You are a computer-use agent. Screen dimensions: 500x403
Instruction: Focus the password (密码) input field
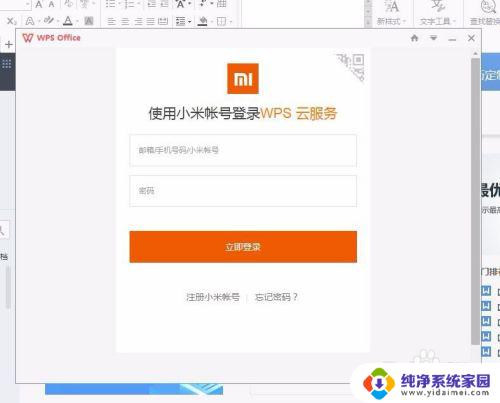pyautogui.click(x=243, y=191)
